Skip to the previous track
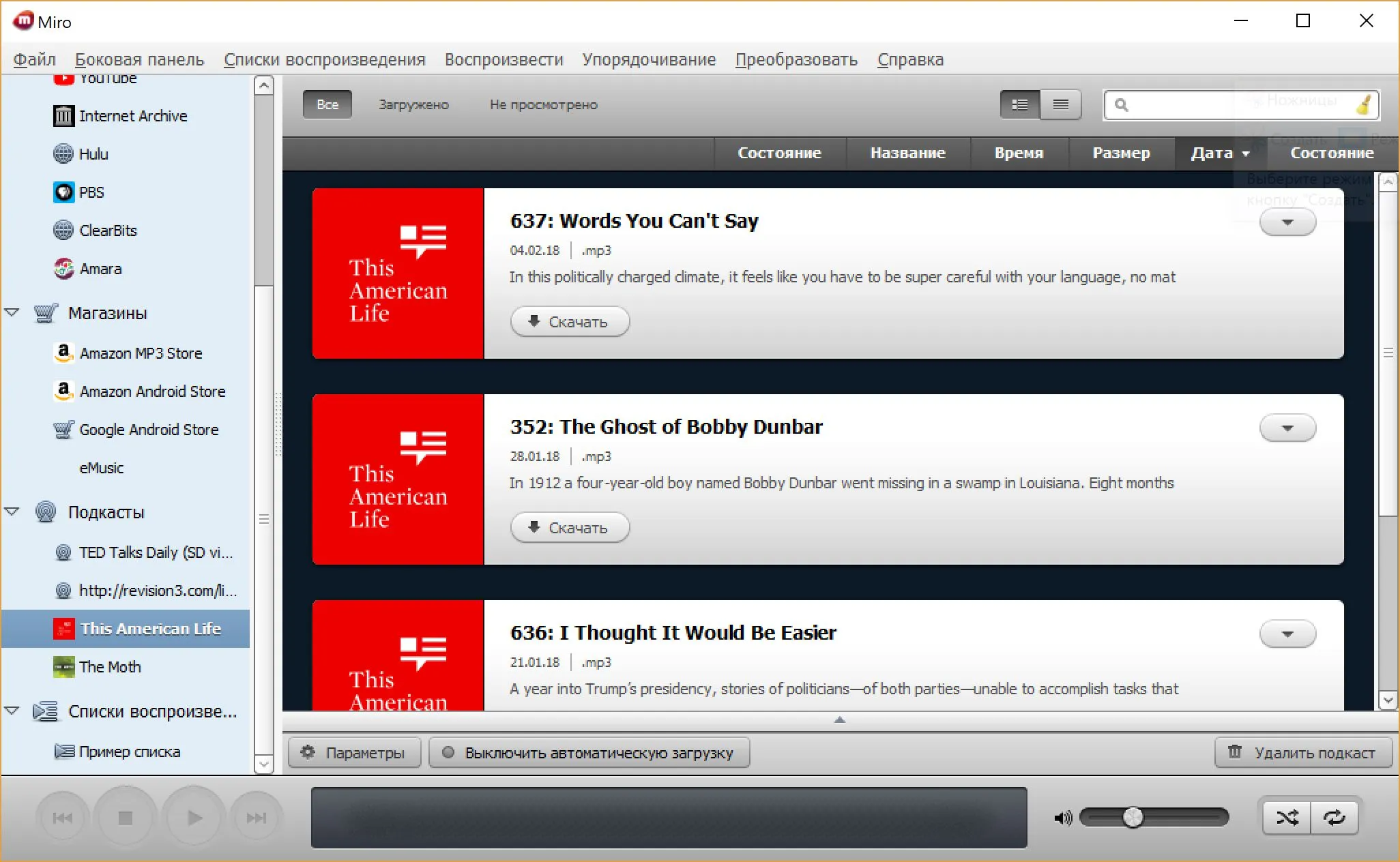Screen dimensions: 1400x862 62,818
